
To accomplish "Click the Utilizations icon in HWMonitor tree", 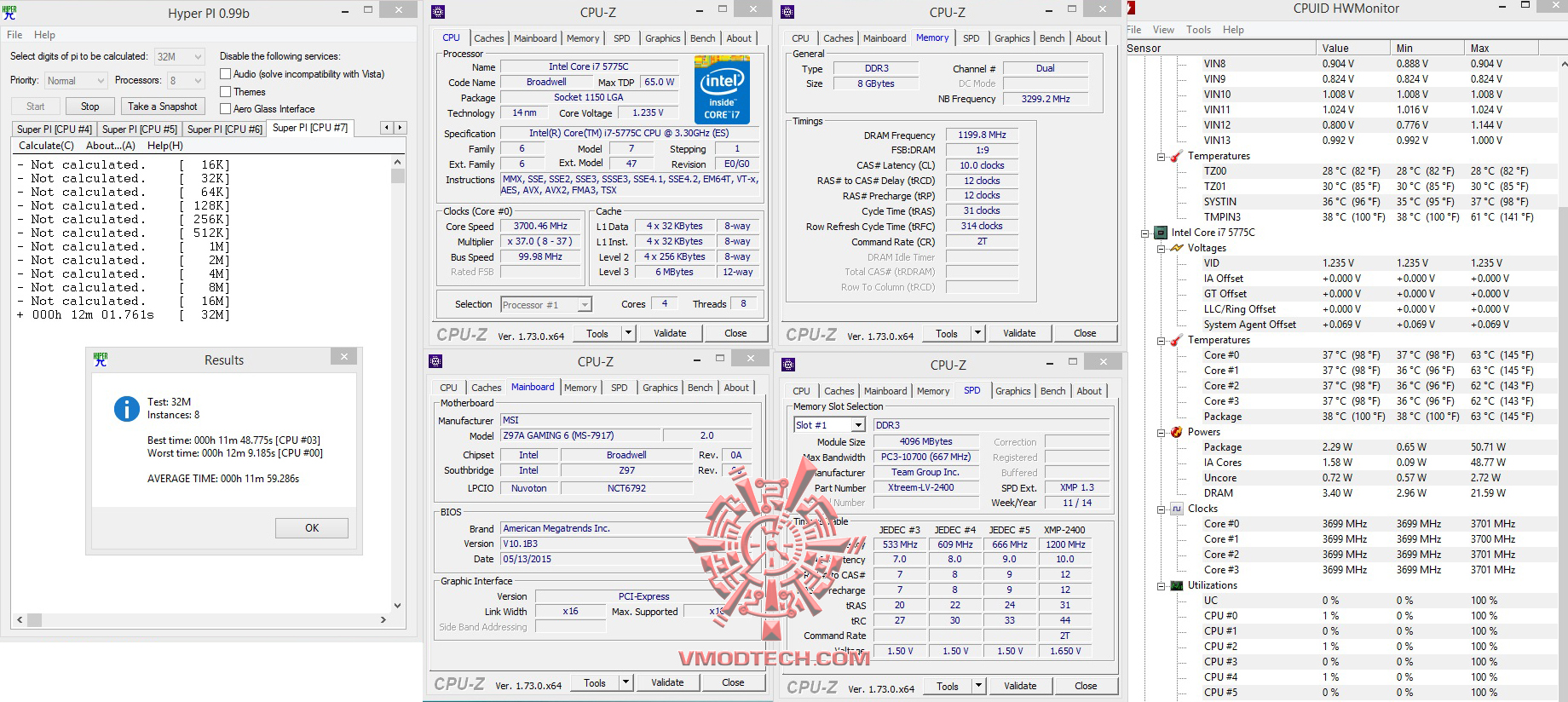I will (x=1176, y=585).
